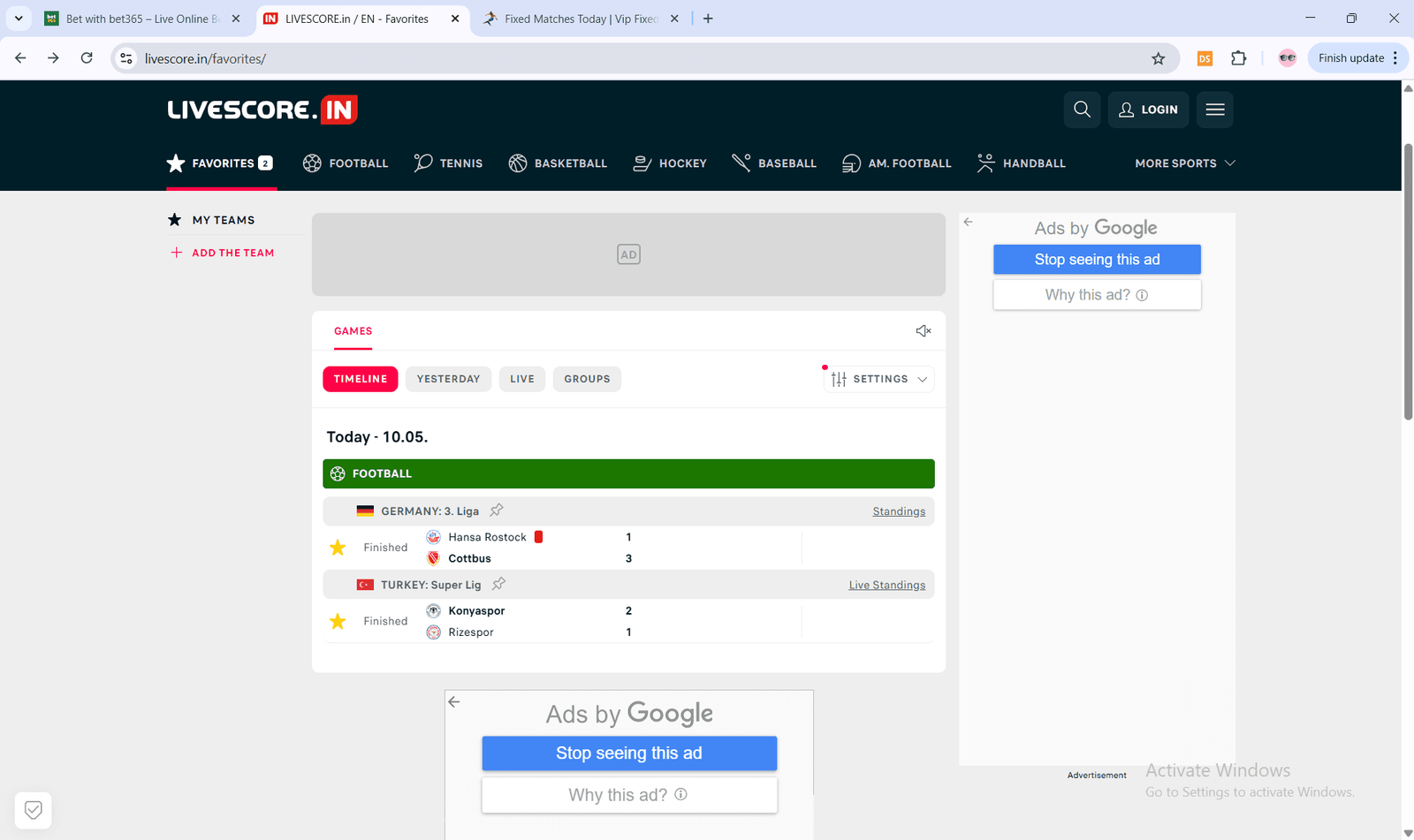Open Germany 3. Liga Standings link
Screen dimensions: 1414x840
pyautogui.click(x=899, y=511)
